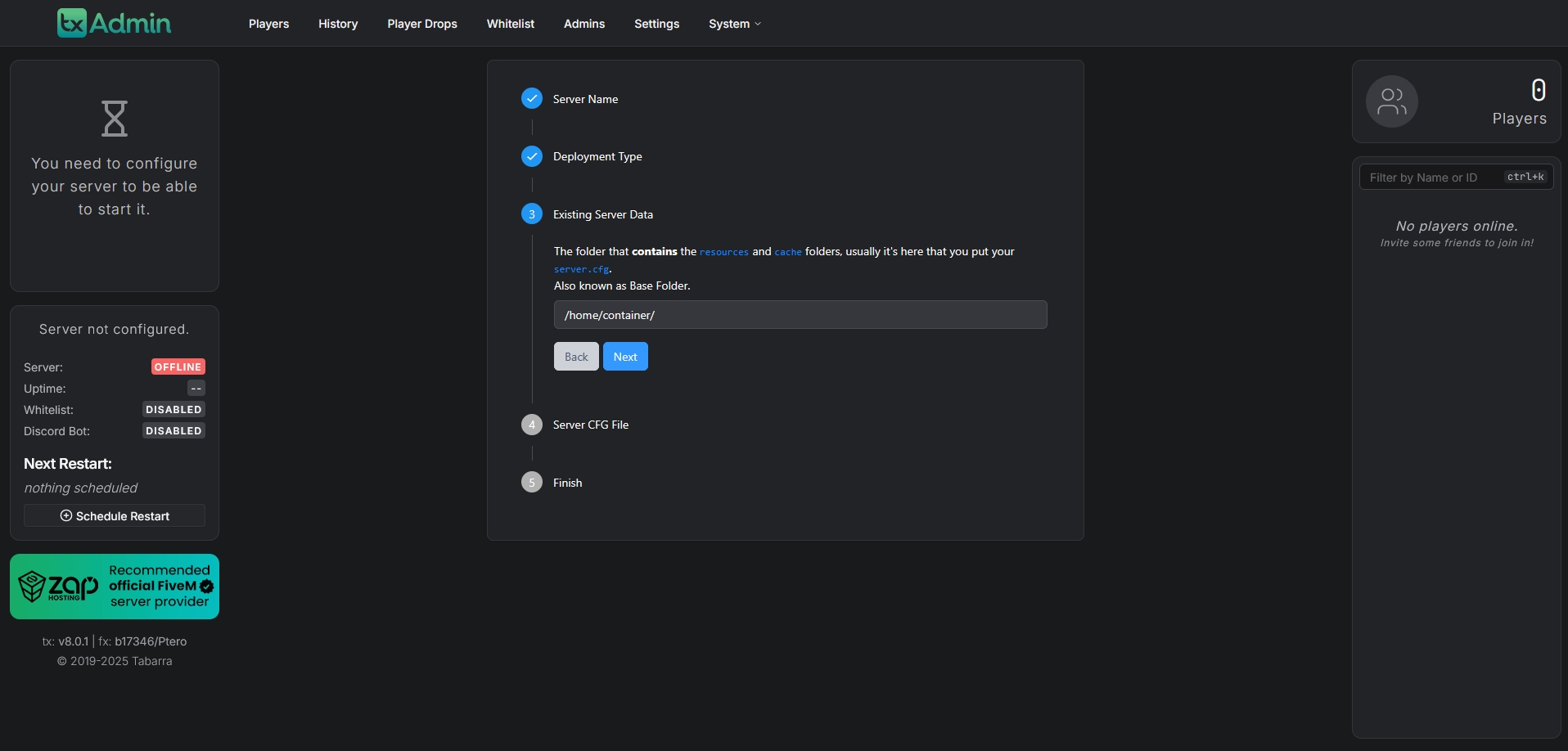Click the step 5 Finish circle
The width and height of the screenshot is (1568, 751).
click(532, 483)
